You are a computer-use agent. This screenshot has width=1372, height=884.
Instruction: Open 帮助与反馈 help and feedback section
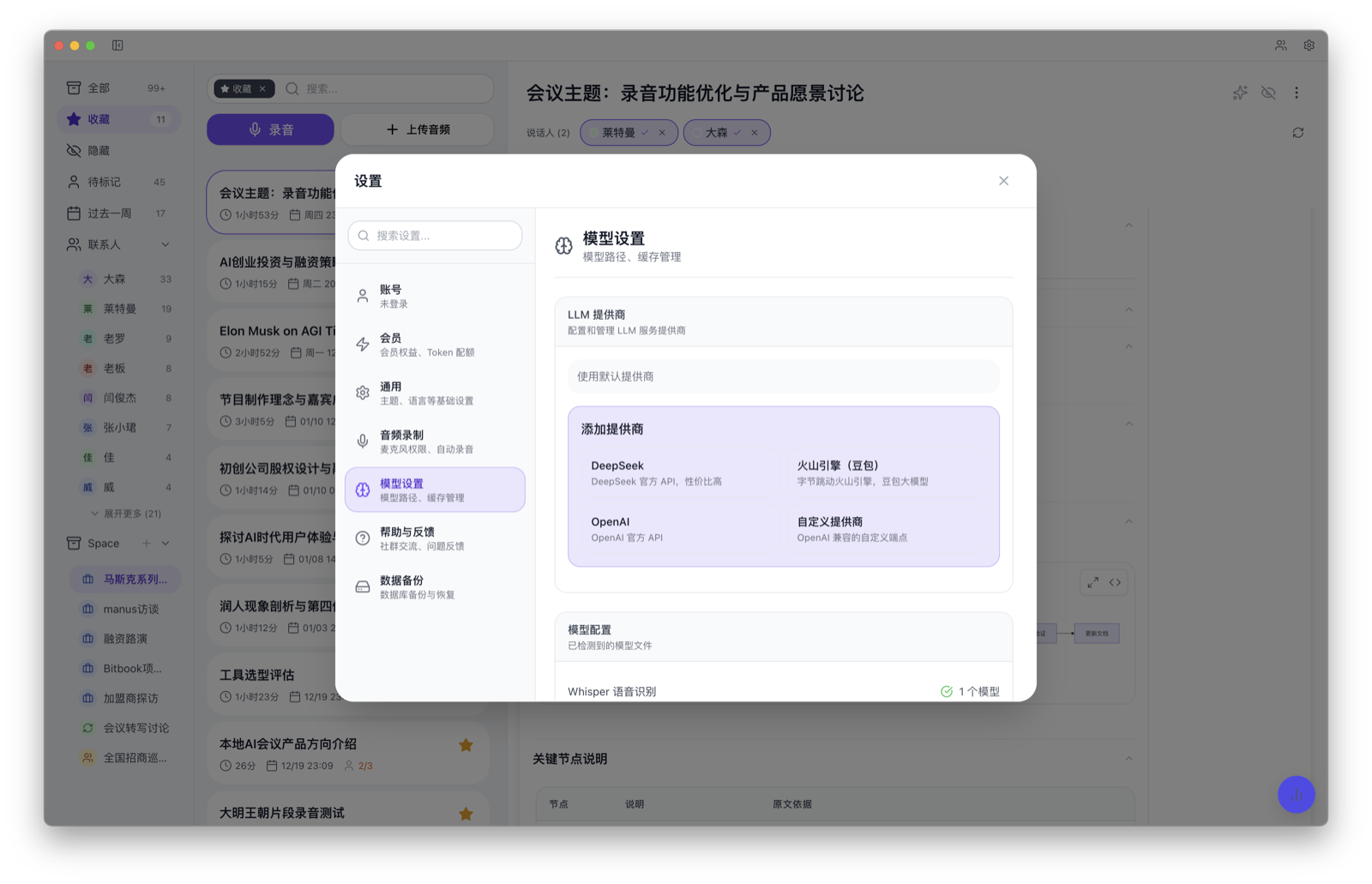[435, 538]
